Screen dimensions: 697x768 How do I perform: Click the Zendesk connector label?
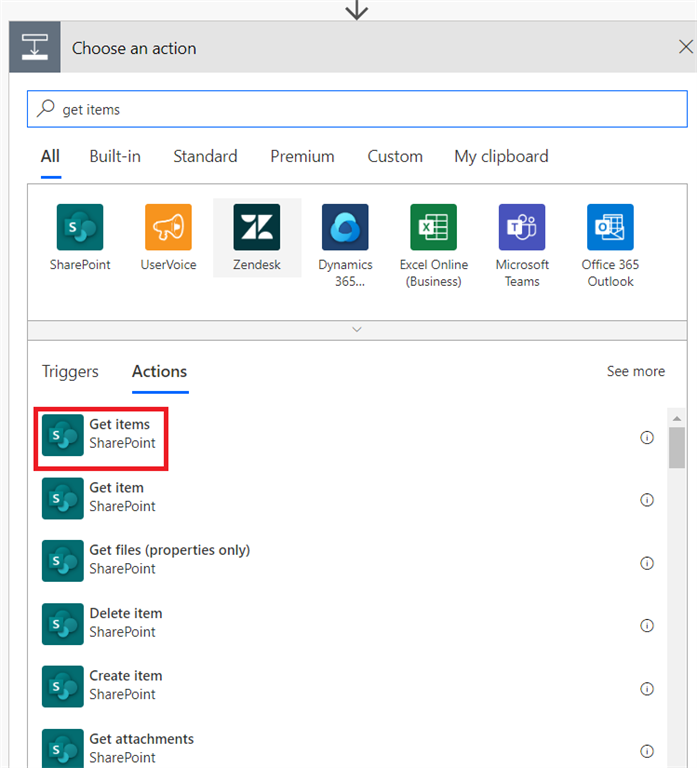click(257, 264)
